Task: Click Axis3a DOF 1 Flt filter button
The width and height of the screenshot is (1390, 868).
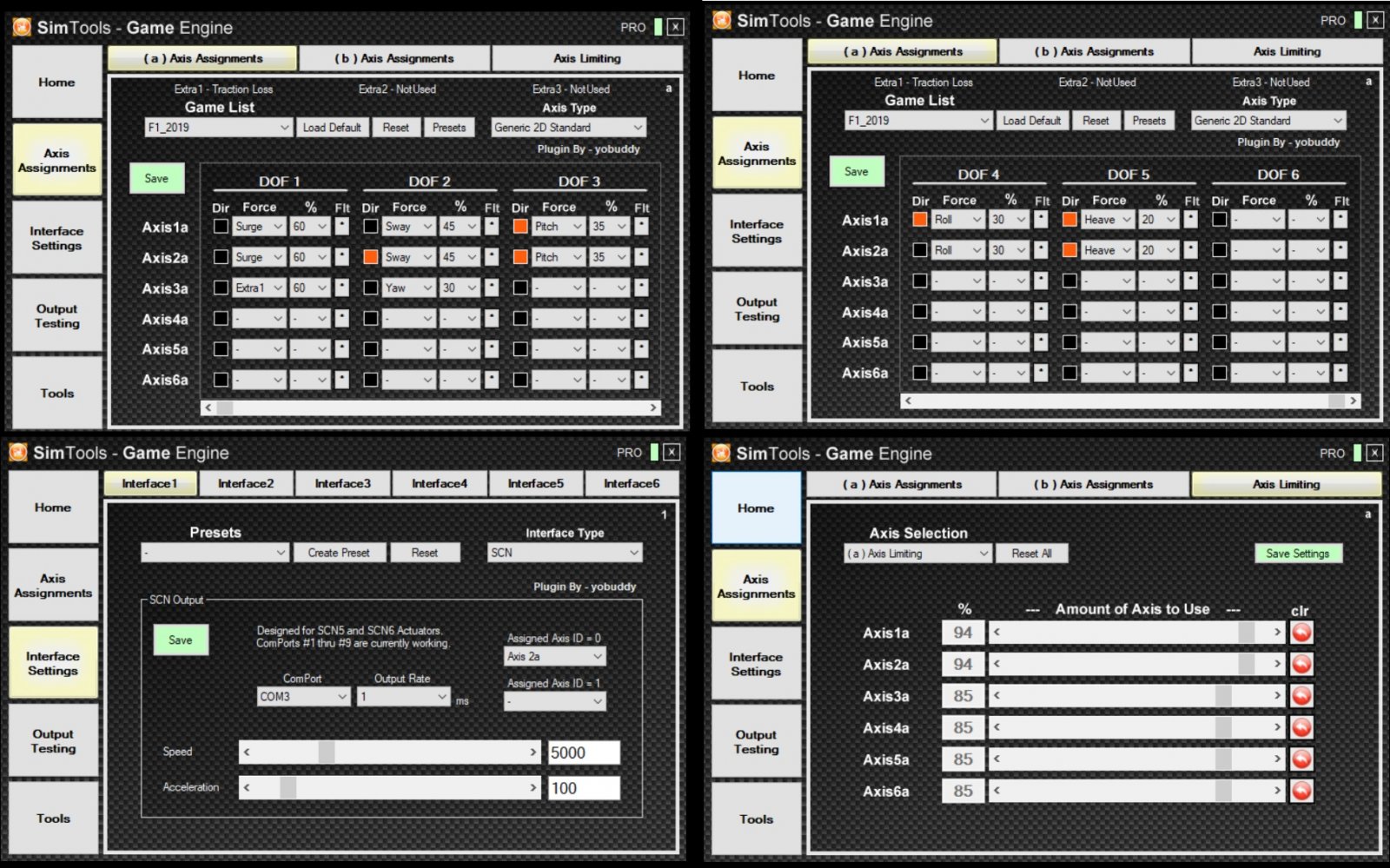Action: tap(342, 288)
